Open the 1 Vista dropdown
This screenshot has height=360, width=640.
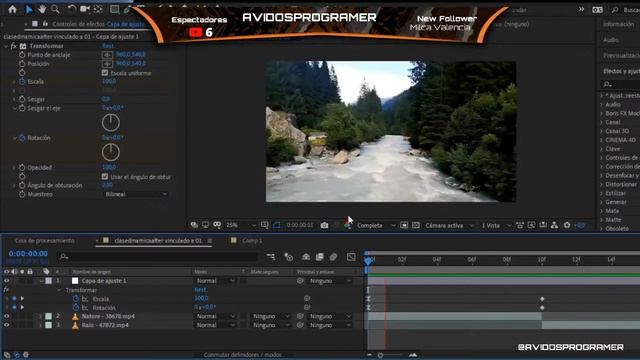(x=496, y=225)
